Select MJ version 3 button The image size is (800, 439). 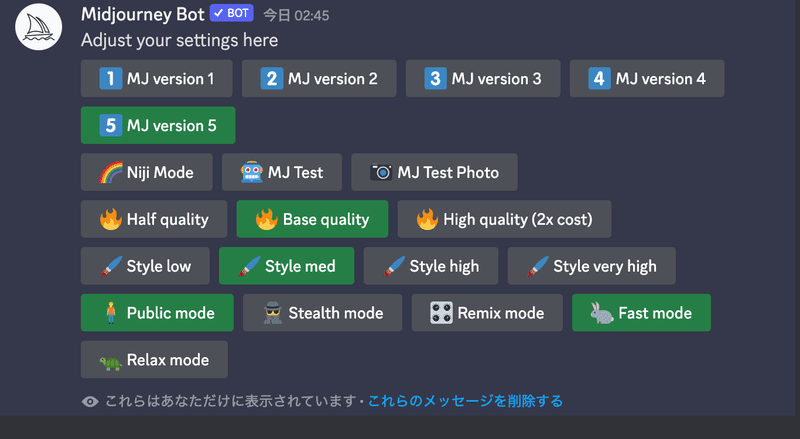(x=483, y=79)
